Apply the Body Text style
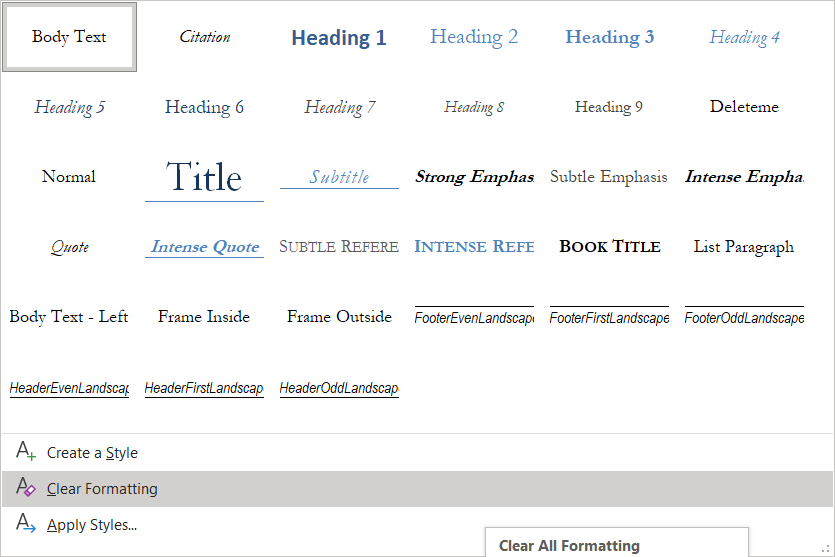This screenshot has height=557, width=835. point(69,37)
